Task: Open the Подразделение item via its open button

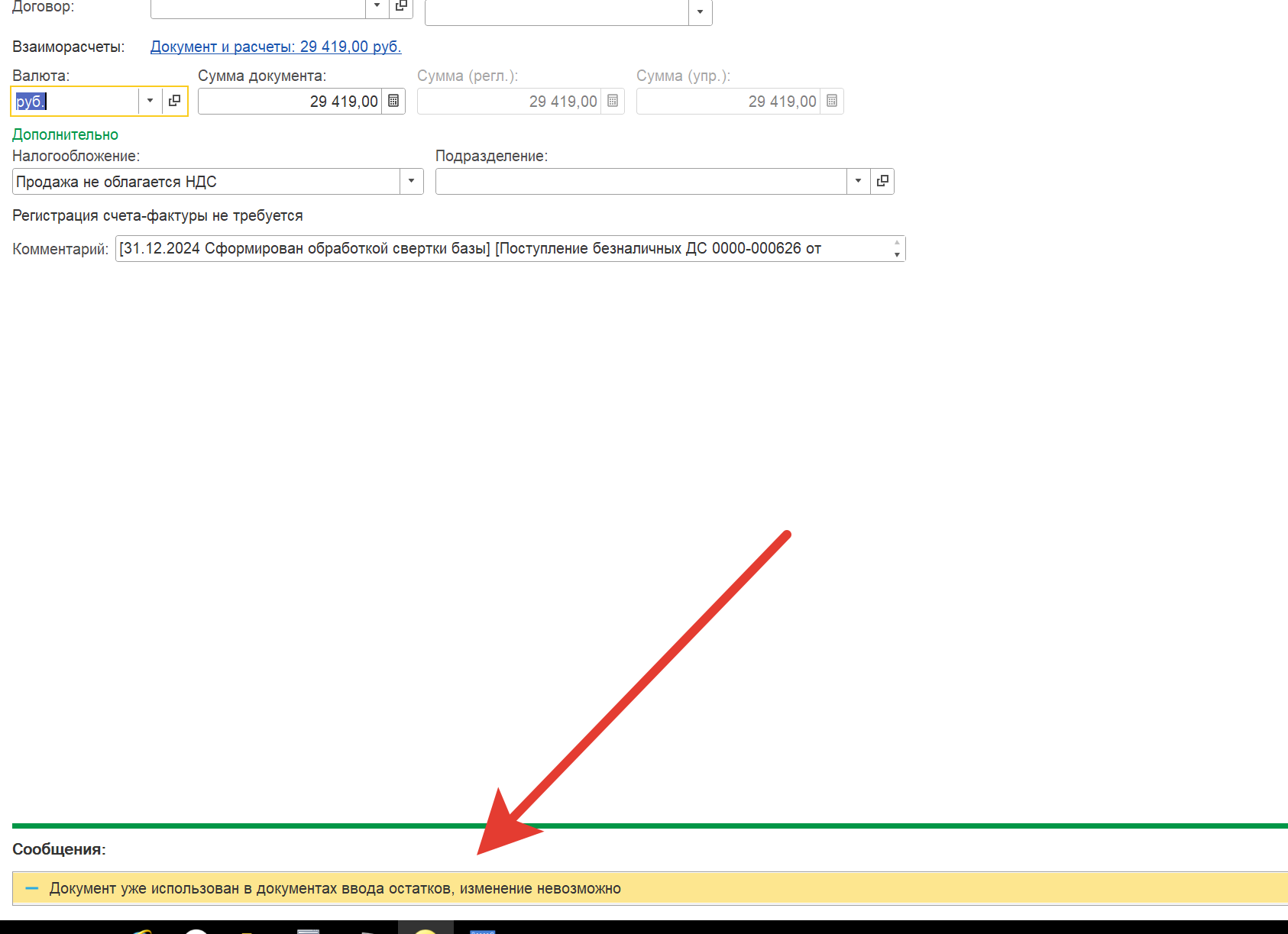Action: click(x=882, y=181)
